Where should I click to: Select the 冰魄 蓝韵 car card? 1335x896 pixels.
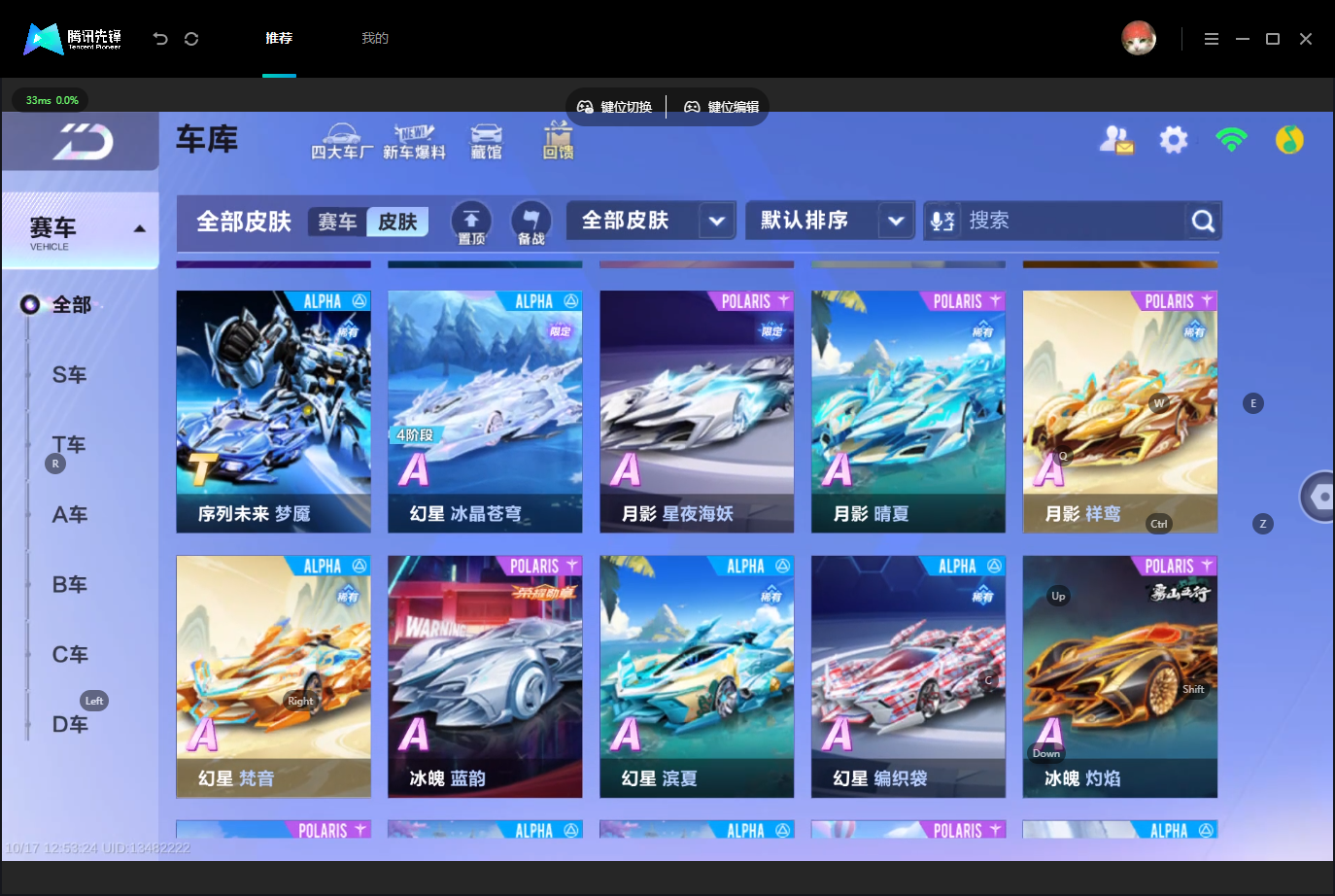485,676
